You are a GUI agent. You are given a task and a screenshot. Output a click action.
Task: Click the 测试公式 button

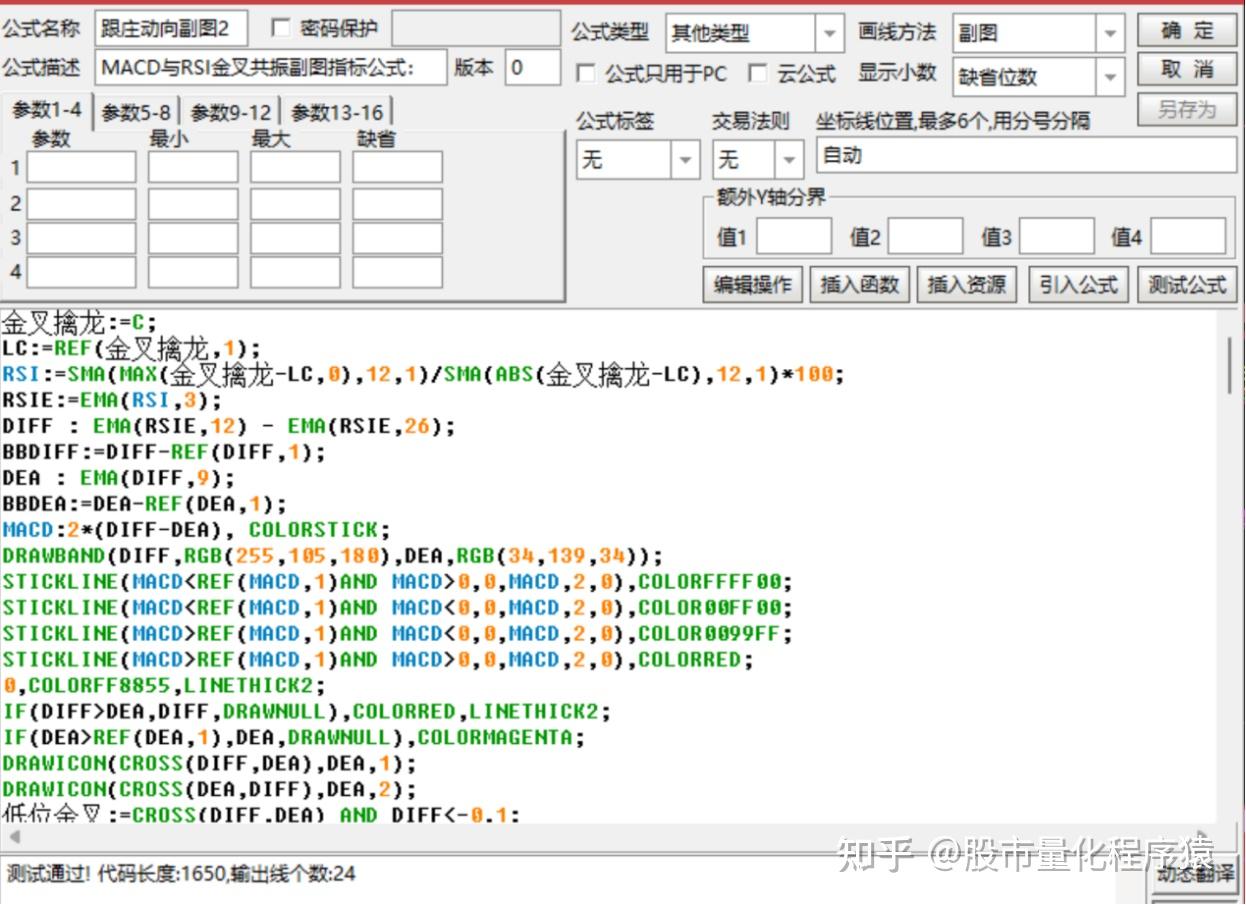[1187, 285]
